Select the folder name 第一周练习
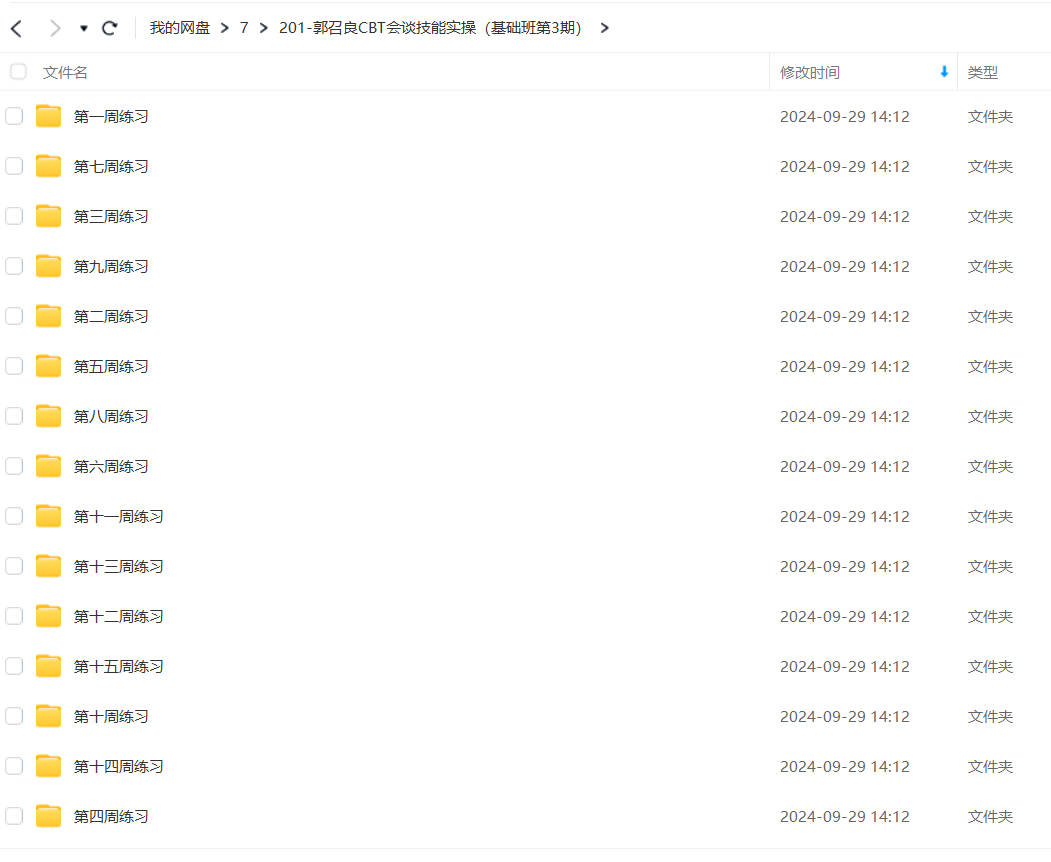1051x862 pixels. point(111,117)
